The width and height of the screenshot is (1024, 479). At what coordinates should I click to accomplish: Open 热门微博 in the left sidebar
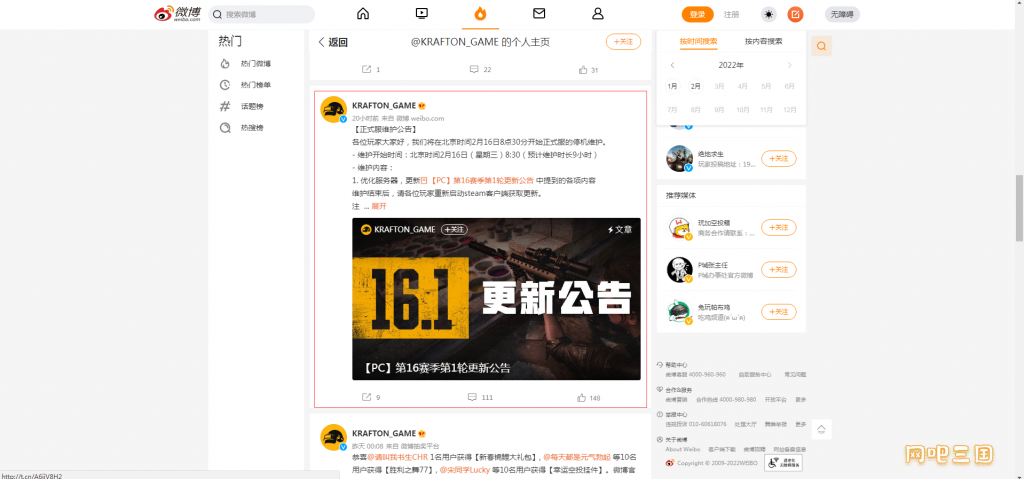(x=255, y=63)
